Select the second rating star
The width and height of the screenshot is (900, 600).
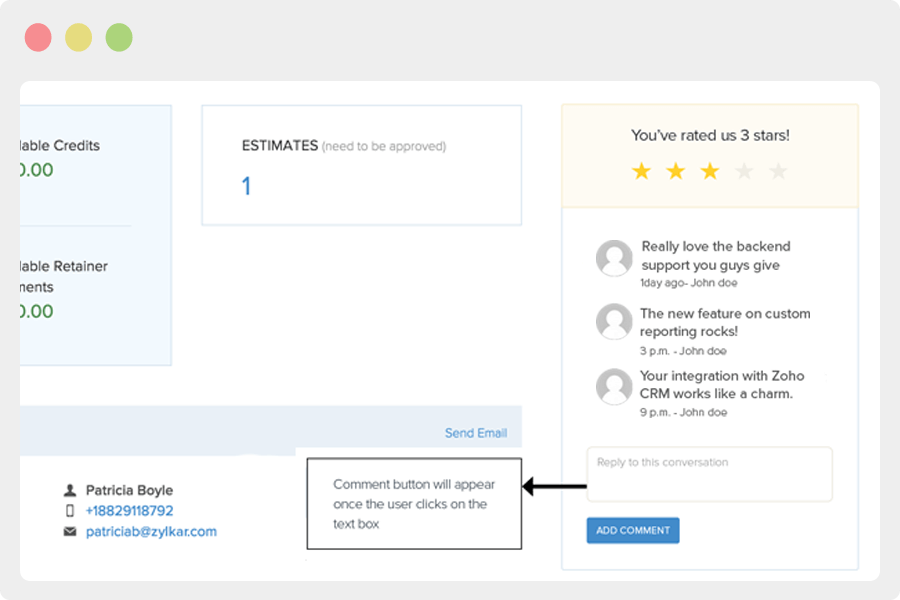pos(676,172)
